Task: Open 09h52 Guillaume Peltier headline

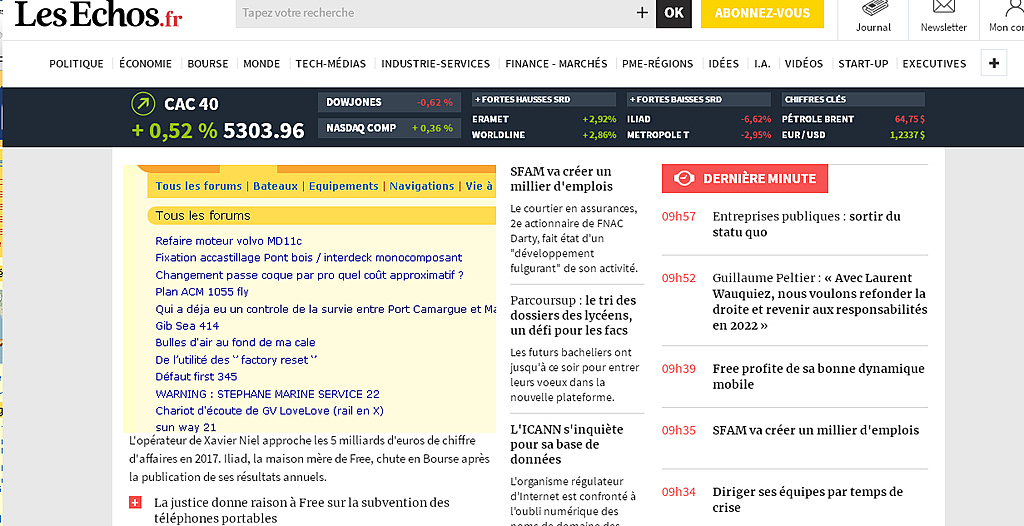Action: [820, 301]
